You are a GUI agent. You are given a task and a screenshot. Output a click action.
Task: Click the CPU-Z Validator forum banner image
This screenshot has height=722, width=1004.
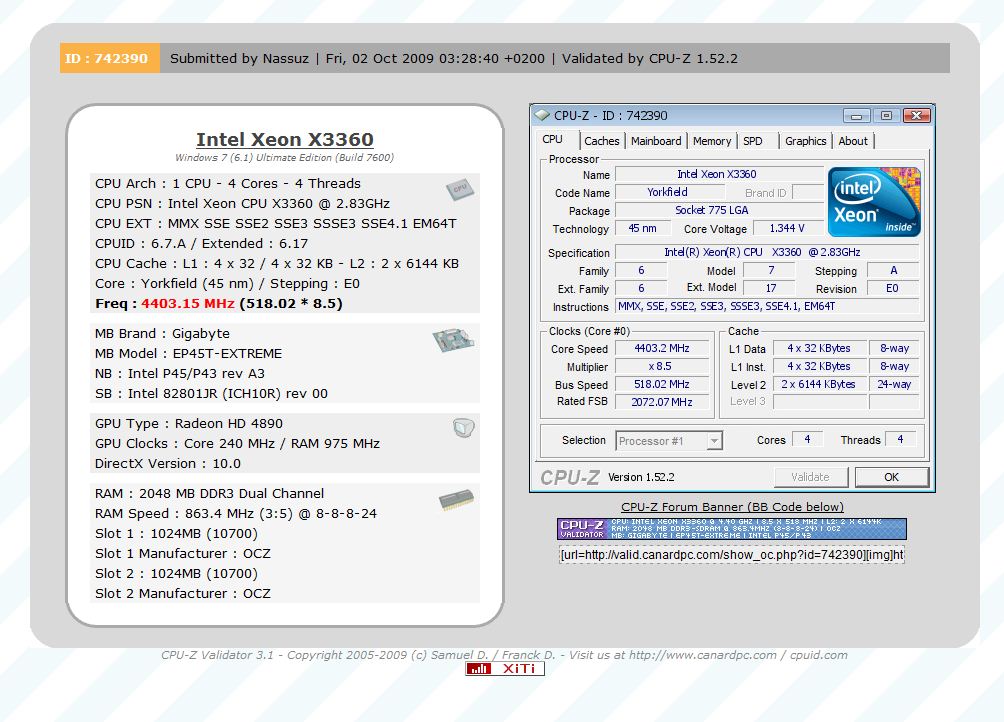coord(732,529)
